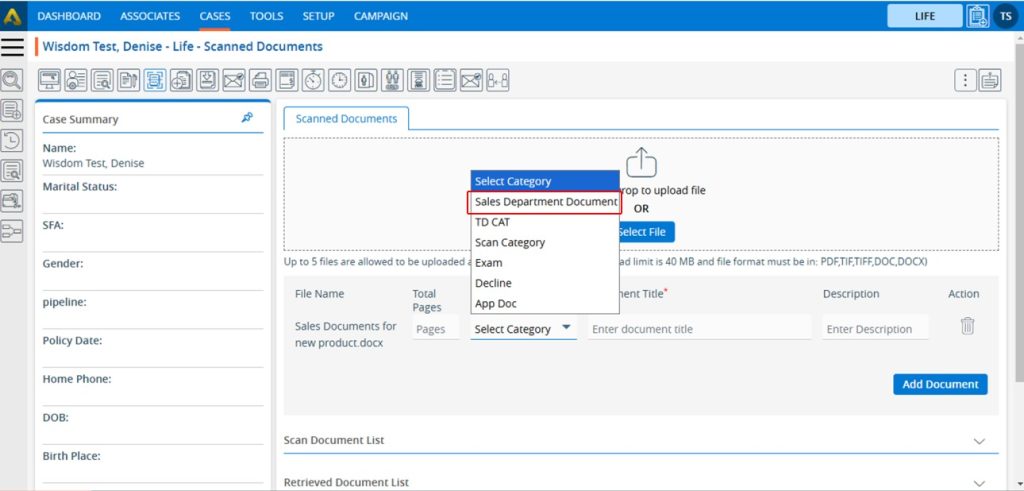Click the Add Document button
The height and width of the screenshot is (491, 1024).
(x=939, y=385)
